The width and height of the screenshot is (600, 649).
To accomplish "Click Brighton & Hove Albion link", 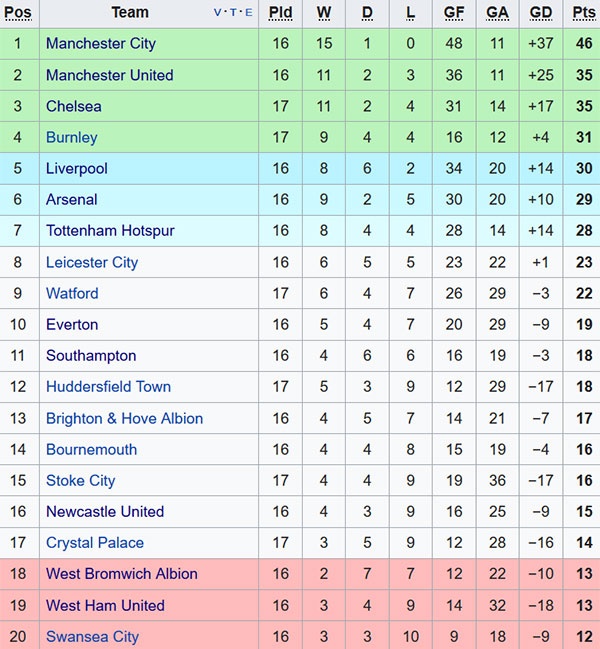I will click(x=124, y=418).
